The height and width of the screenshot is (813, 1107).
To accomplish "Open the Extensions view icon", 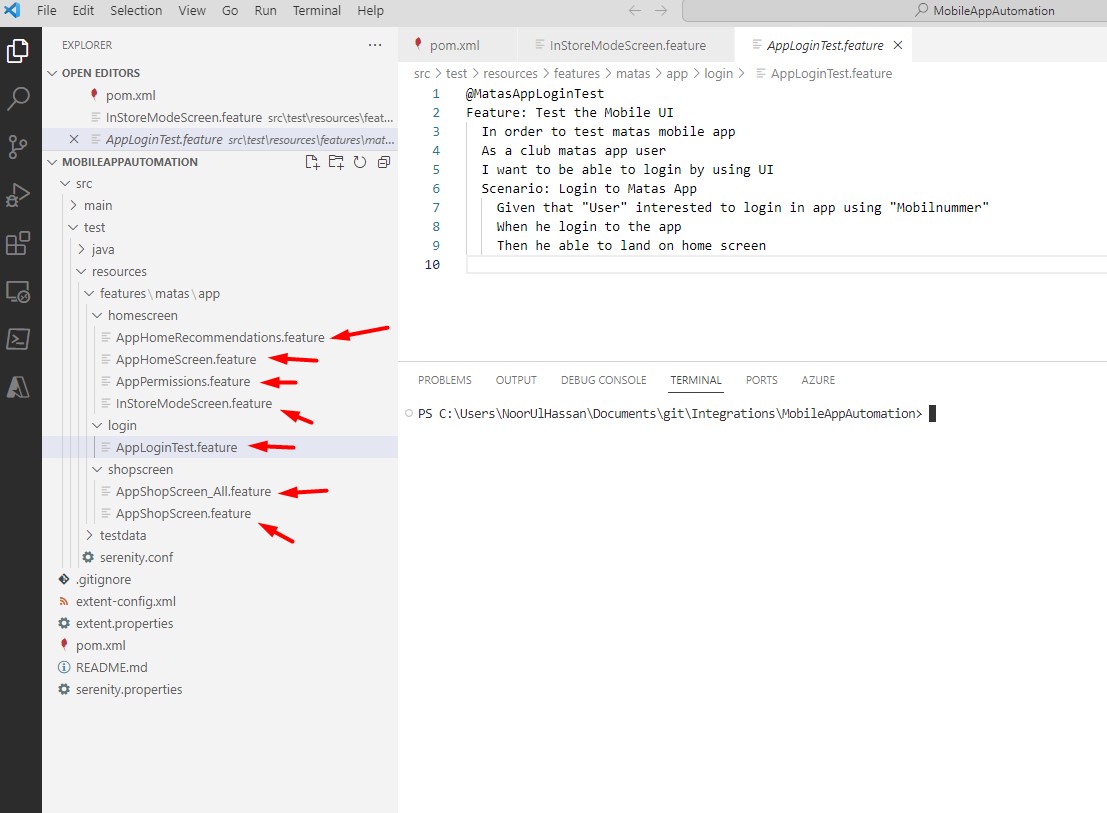I will pyautogui.click(x=18, y=243).
